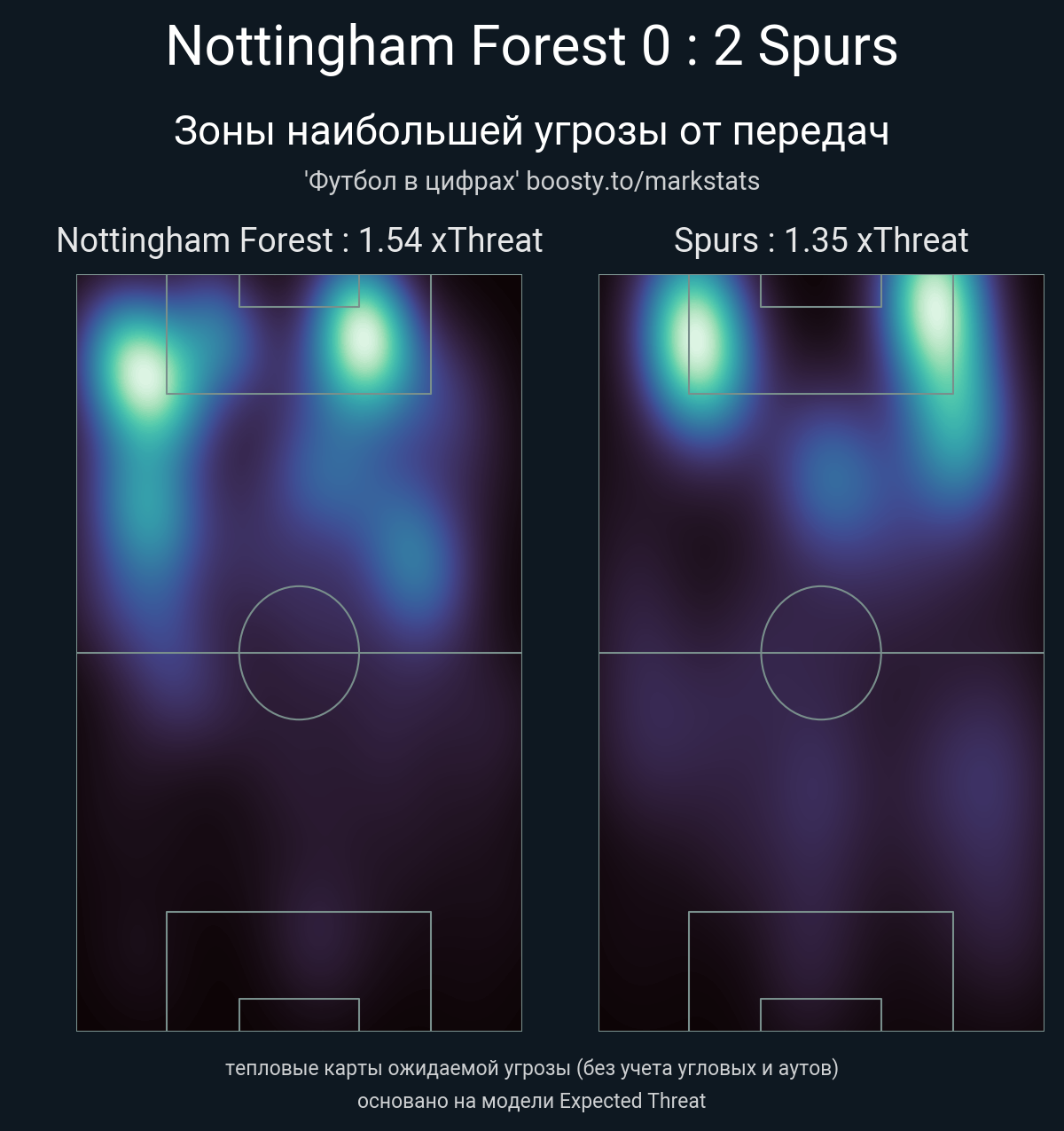1064x1131 pixels.
Task: Click the Russian subtitle about pass threat zones
Action: (x=532, y=131)
